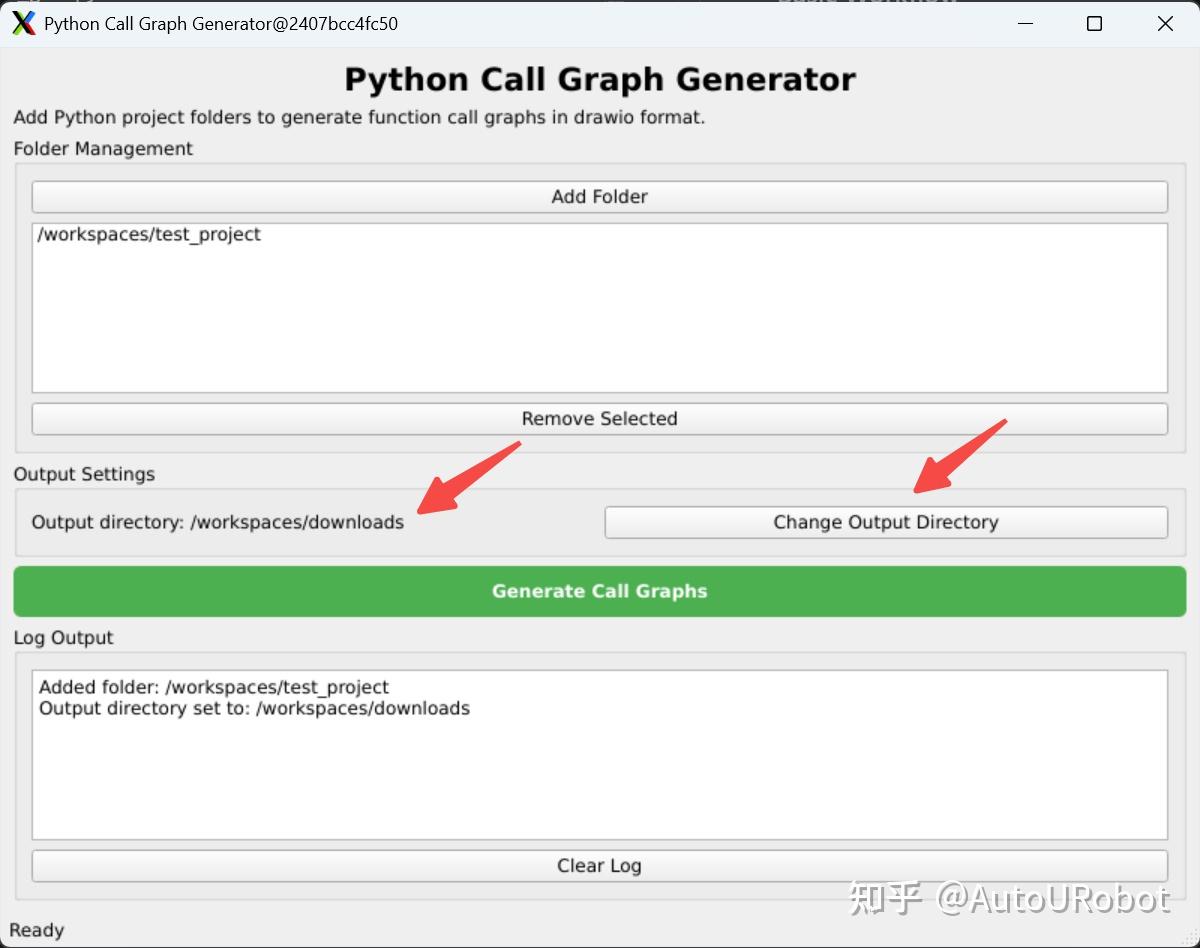This screenshot has height=948, width=1200.
Task: Click the 'Python Call Graph Generator' heading
Action: click(x=600, y=79)
